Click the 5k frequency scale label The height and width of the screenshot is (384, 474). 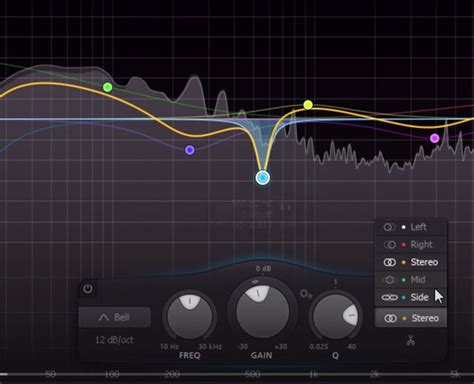point(455,374)
